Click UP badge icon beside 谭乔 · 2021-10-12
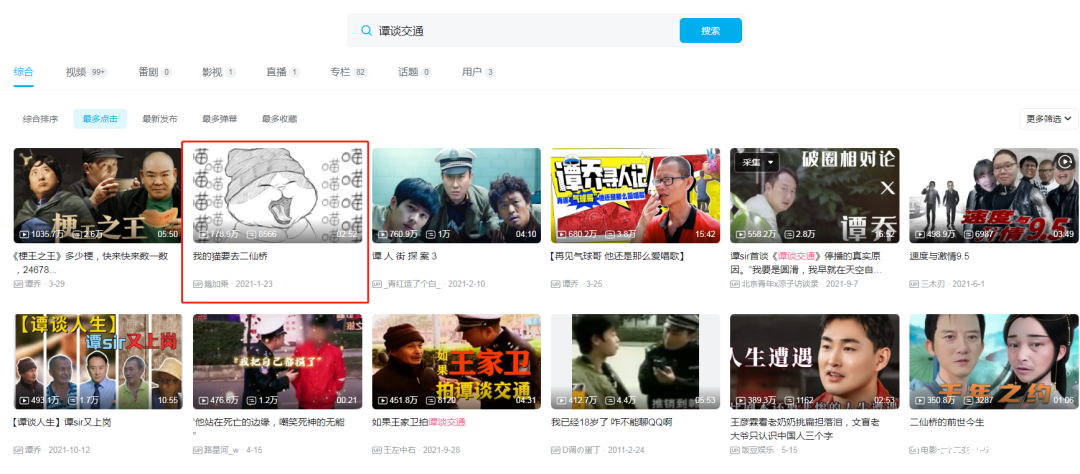 click(x=19, y=450)
